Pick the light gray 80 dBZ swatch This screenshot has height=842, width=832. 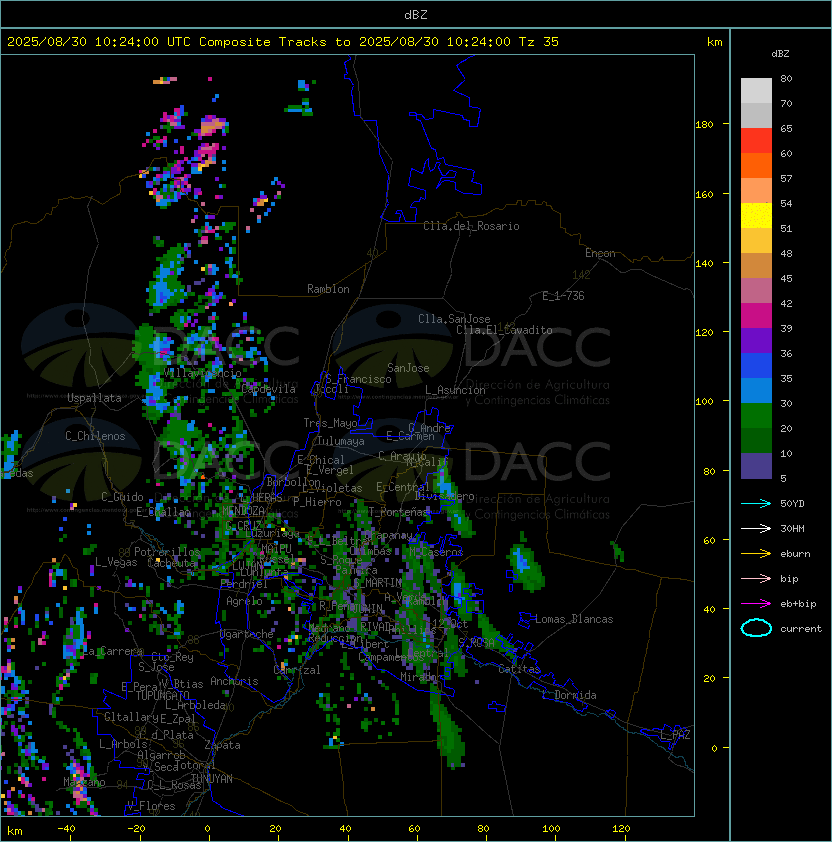[x=756, y=91]
